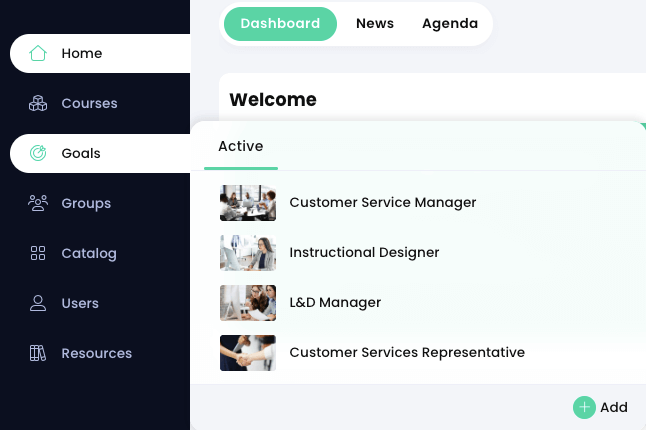The height and width of the screenshot is (430, 646).
Task: Switch to the Agenda tab
Action: pos(450,23)
